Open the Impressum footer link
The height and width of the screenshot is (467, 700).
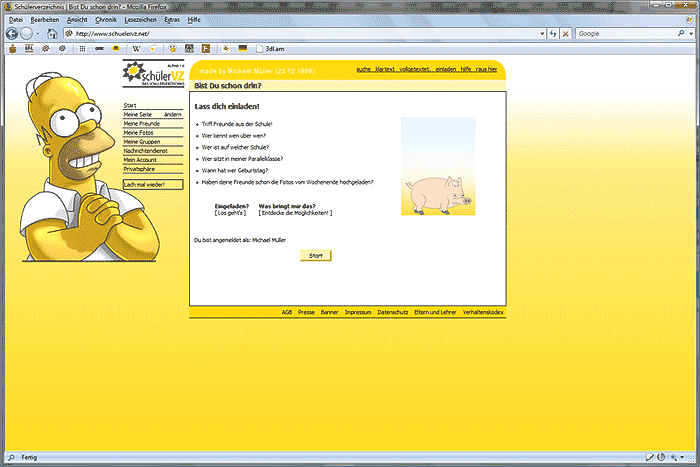[x=358, y=312]
